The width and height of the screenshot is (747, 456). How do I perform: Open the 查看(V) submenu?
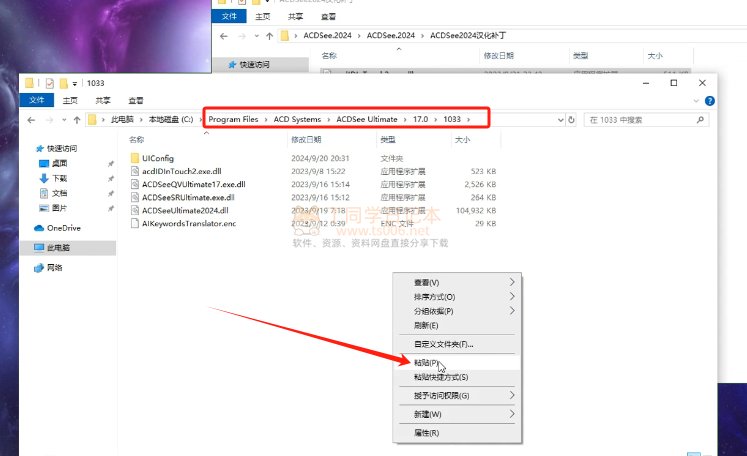tap(457, 283)
